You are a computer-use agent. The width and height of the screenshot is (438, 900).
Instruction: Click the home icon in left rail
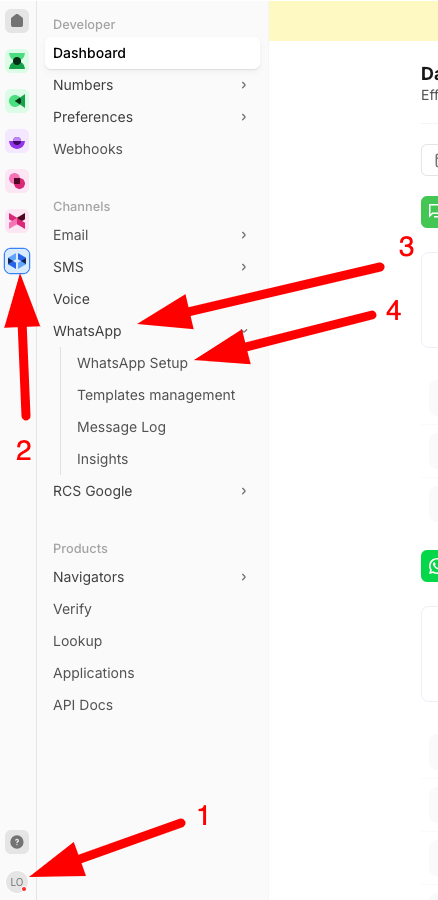[x=17, y=21]
